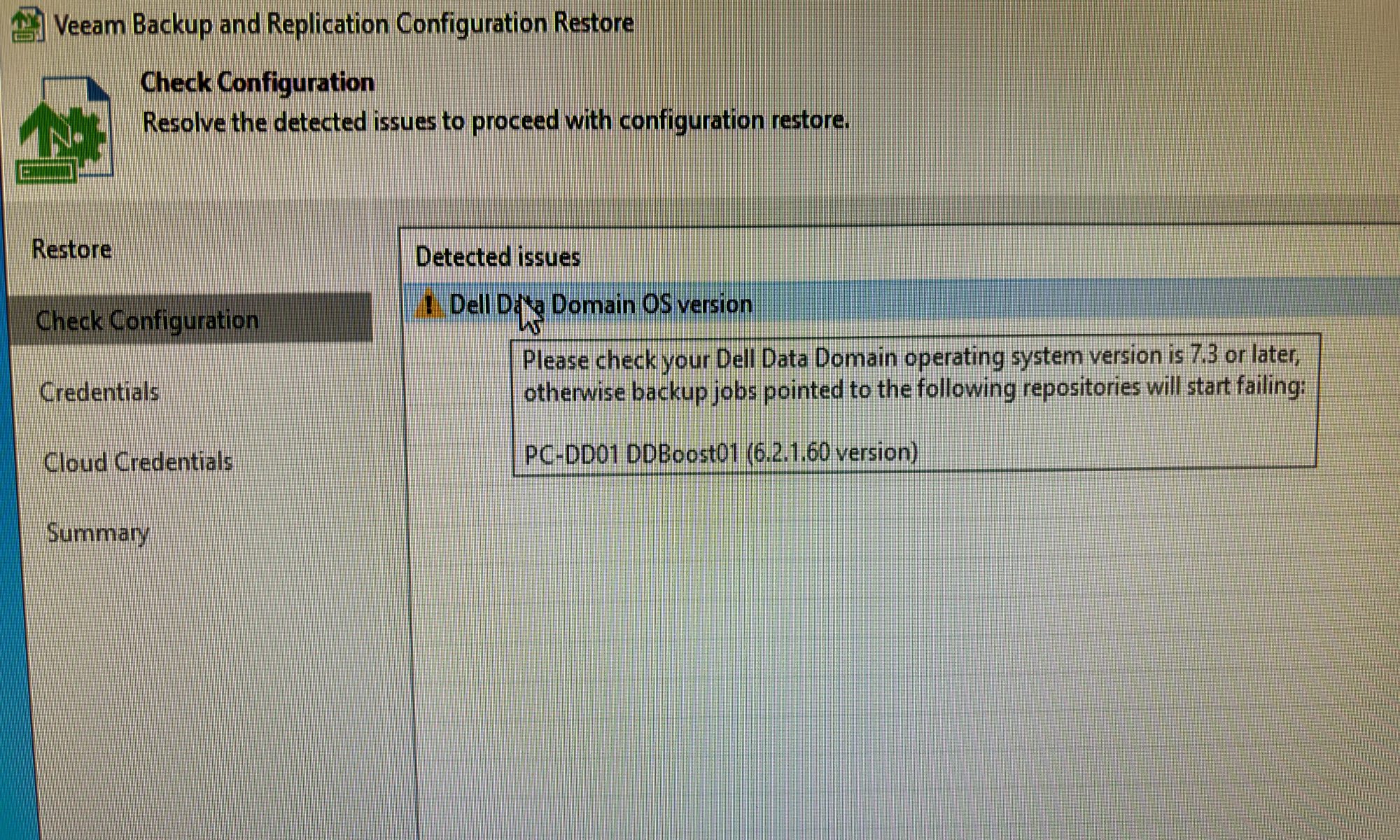The image size is (1400, 840).
Task: Select the Restore wizard step
Action: [x=71, y=249]
